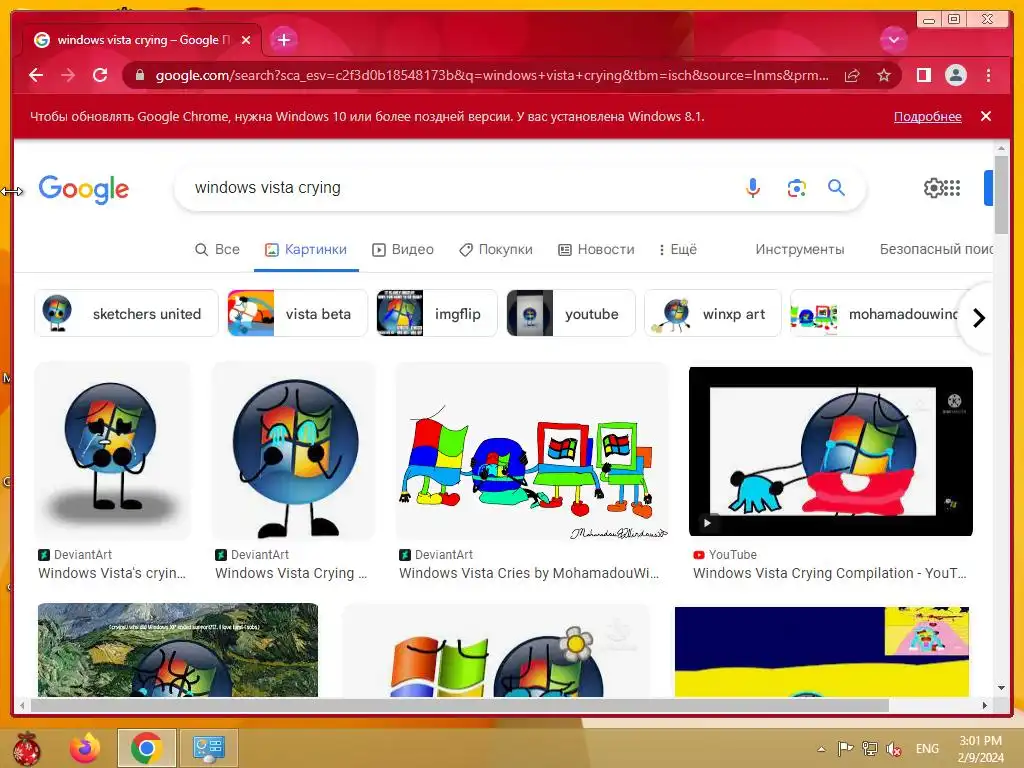Click the vertical scrollbar thumb

1001,195
